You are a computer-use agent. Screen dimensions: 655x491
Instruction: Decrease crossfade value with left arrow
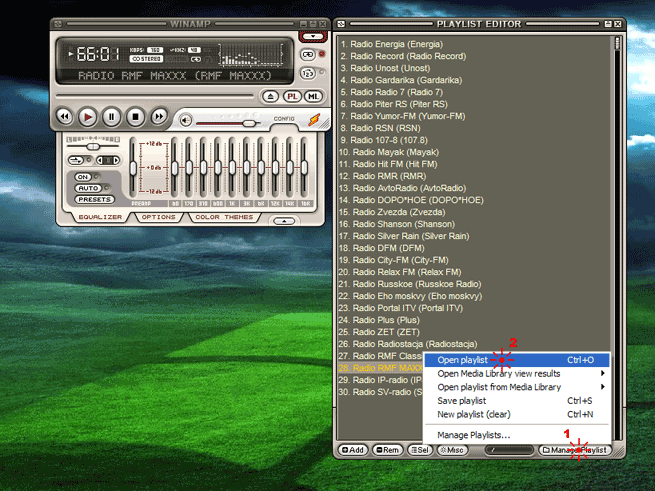coord(99,160)
